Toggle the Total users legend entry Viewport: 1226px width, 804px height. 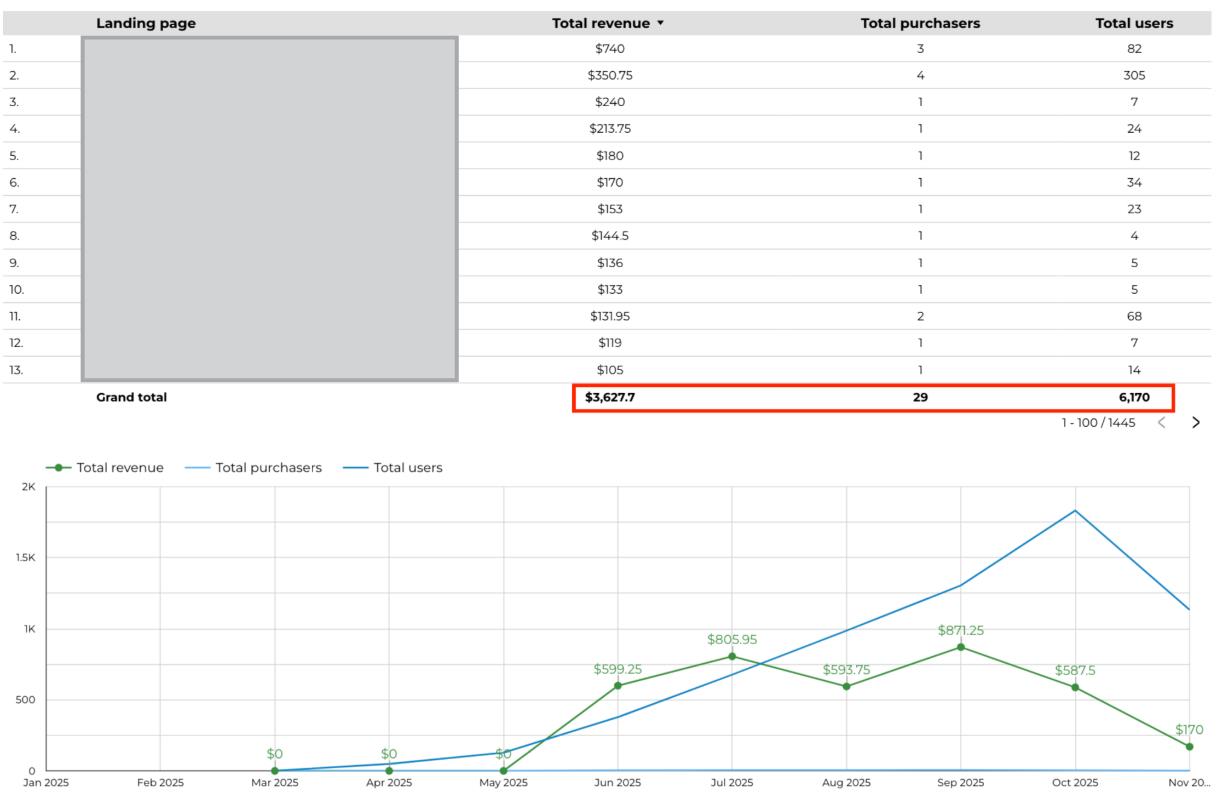point(395,467)
